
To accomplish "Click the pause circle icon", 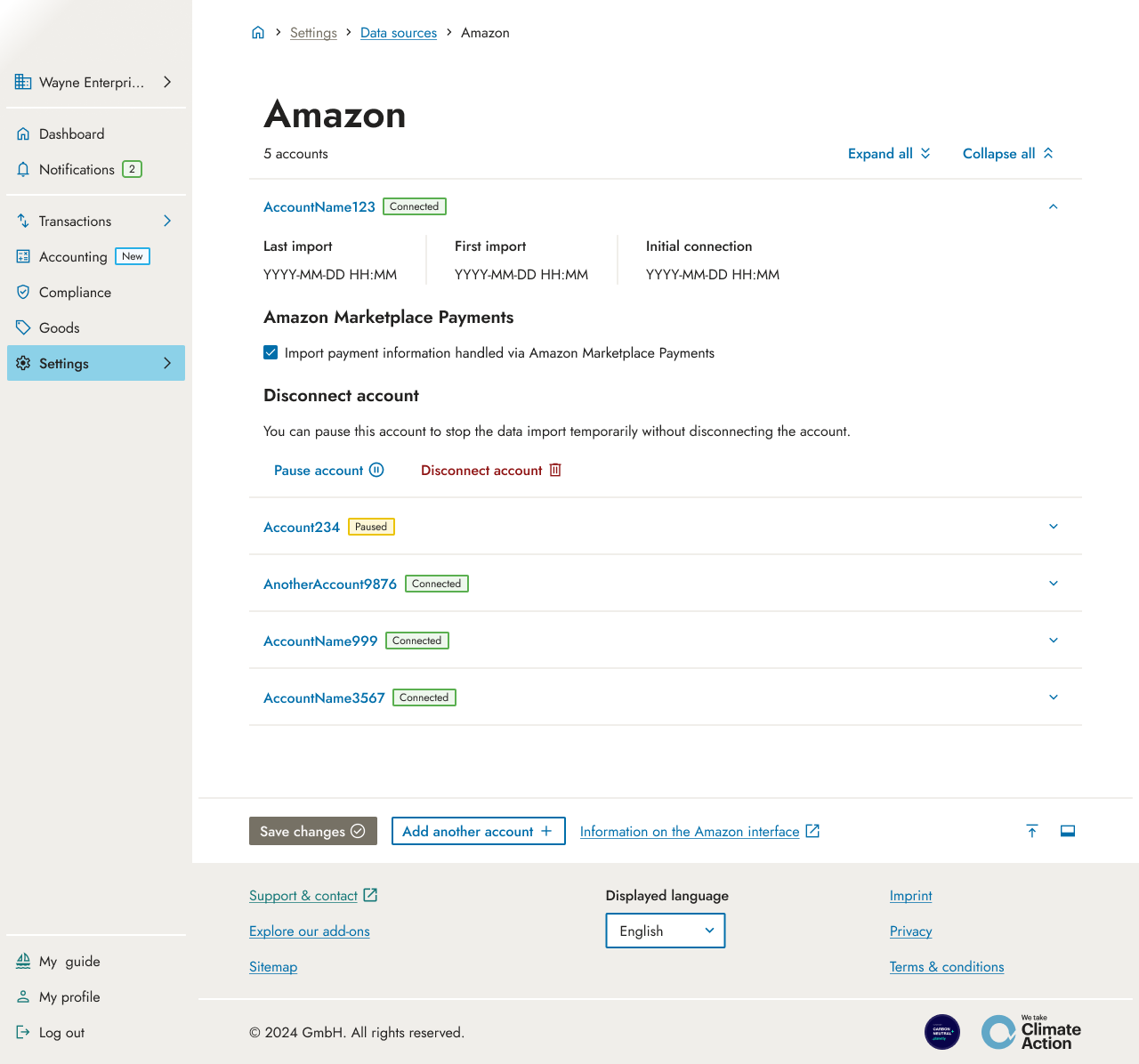I will (x=376, y=470).
